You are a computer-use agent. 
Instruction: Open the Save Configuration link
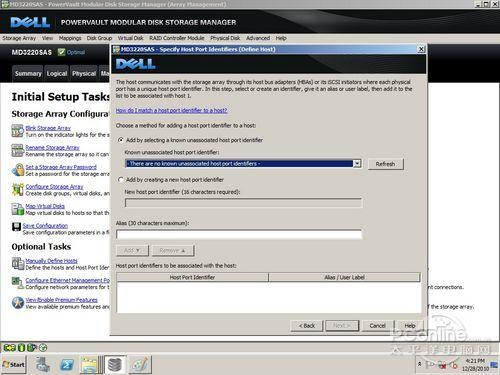[x=45, y=226]
